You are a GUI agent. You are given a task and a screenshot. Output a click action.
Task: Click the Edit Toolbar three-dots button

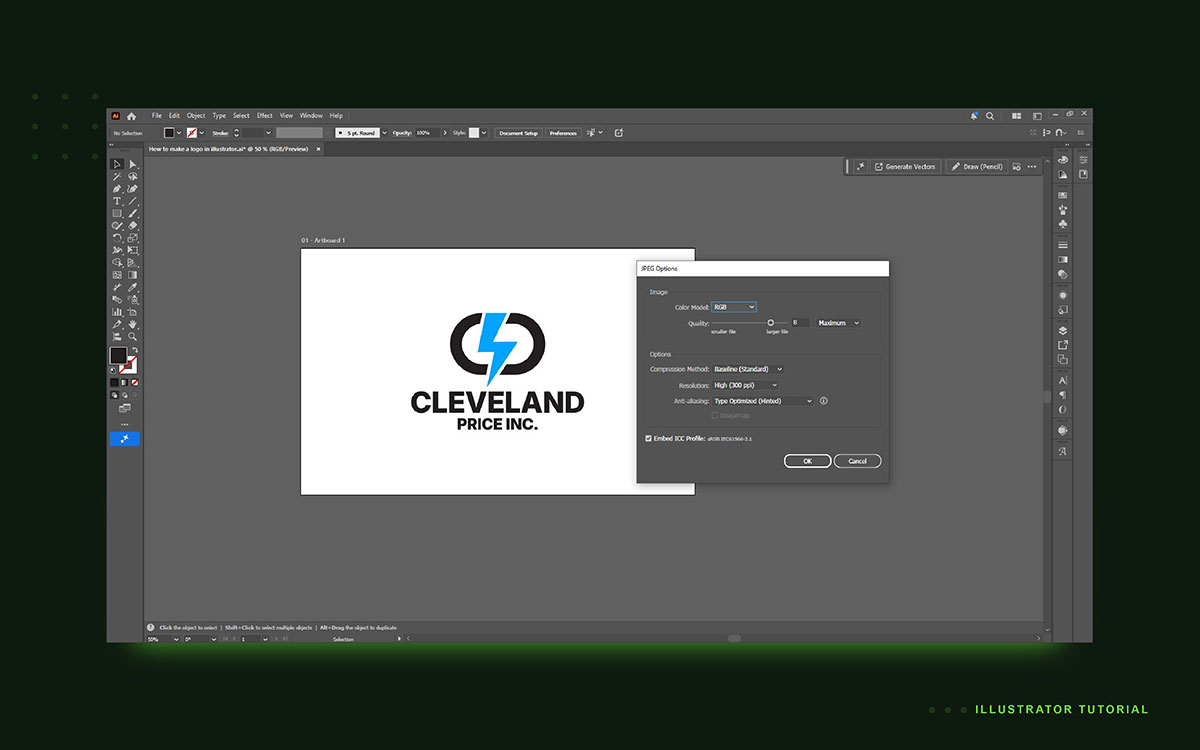124,424
